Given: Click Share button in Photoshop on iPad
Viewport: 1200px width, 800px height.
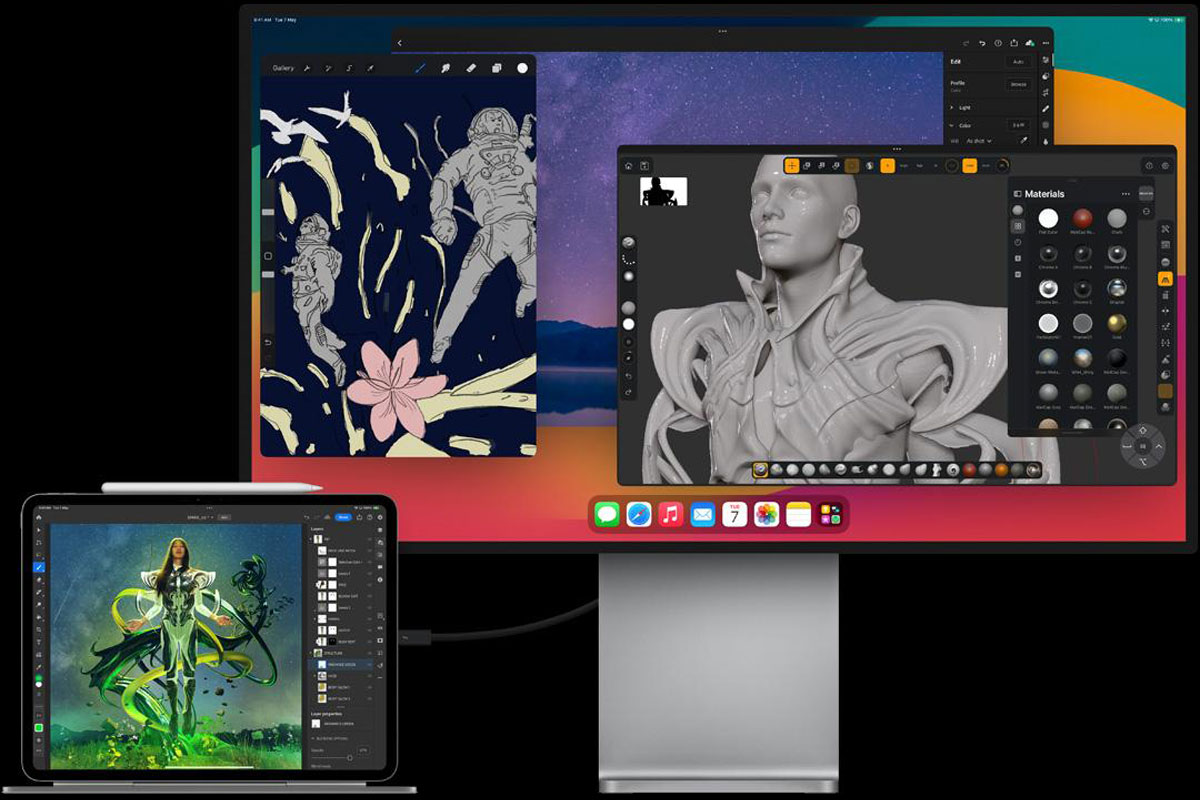Looking at the screenshot, I should click(x=343, y=517).
